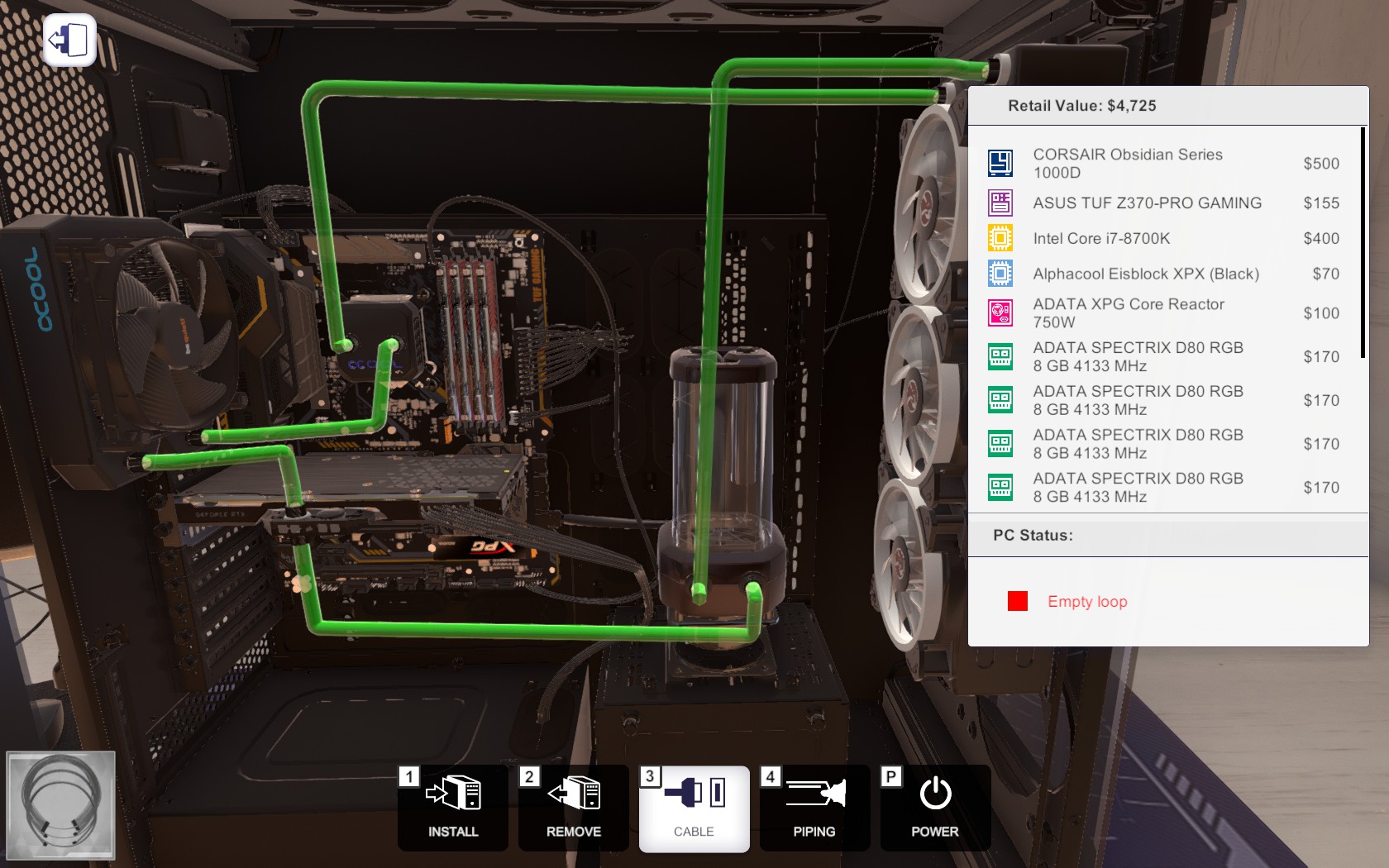This screenshot has width=1389, height=868.
Task: Switch to Cable mode
Action: pyautogui.click(x=694, y=808)
